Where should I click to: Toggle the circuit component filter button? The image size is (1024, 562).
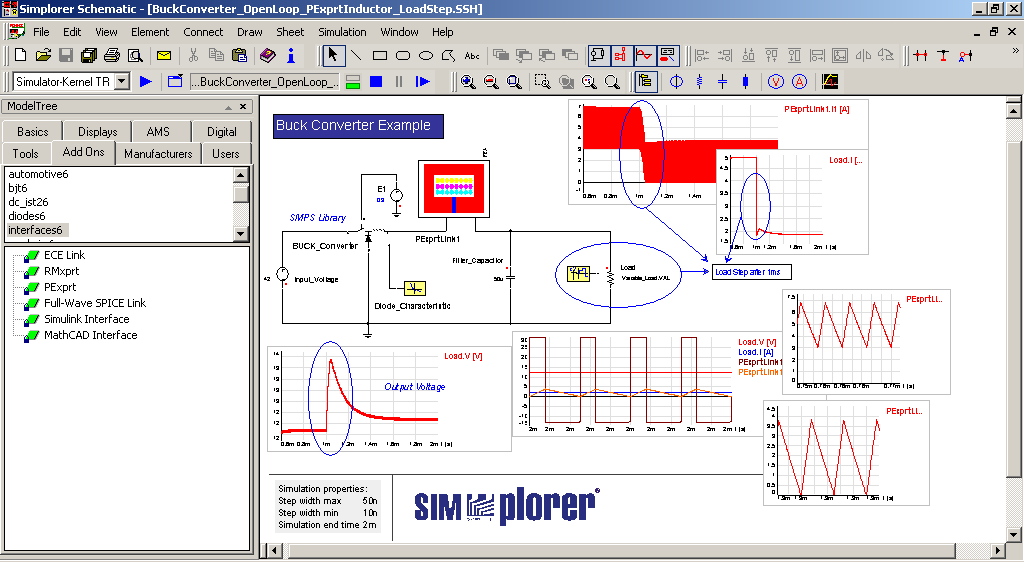[x=598, y=55]
